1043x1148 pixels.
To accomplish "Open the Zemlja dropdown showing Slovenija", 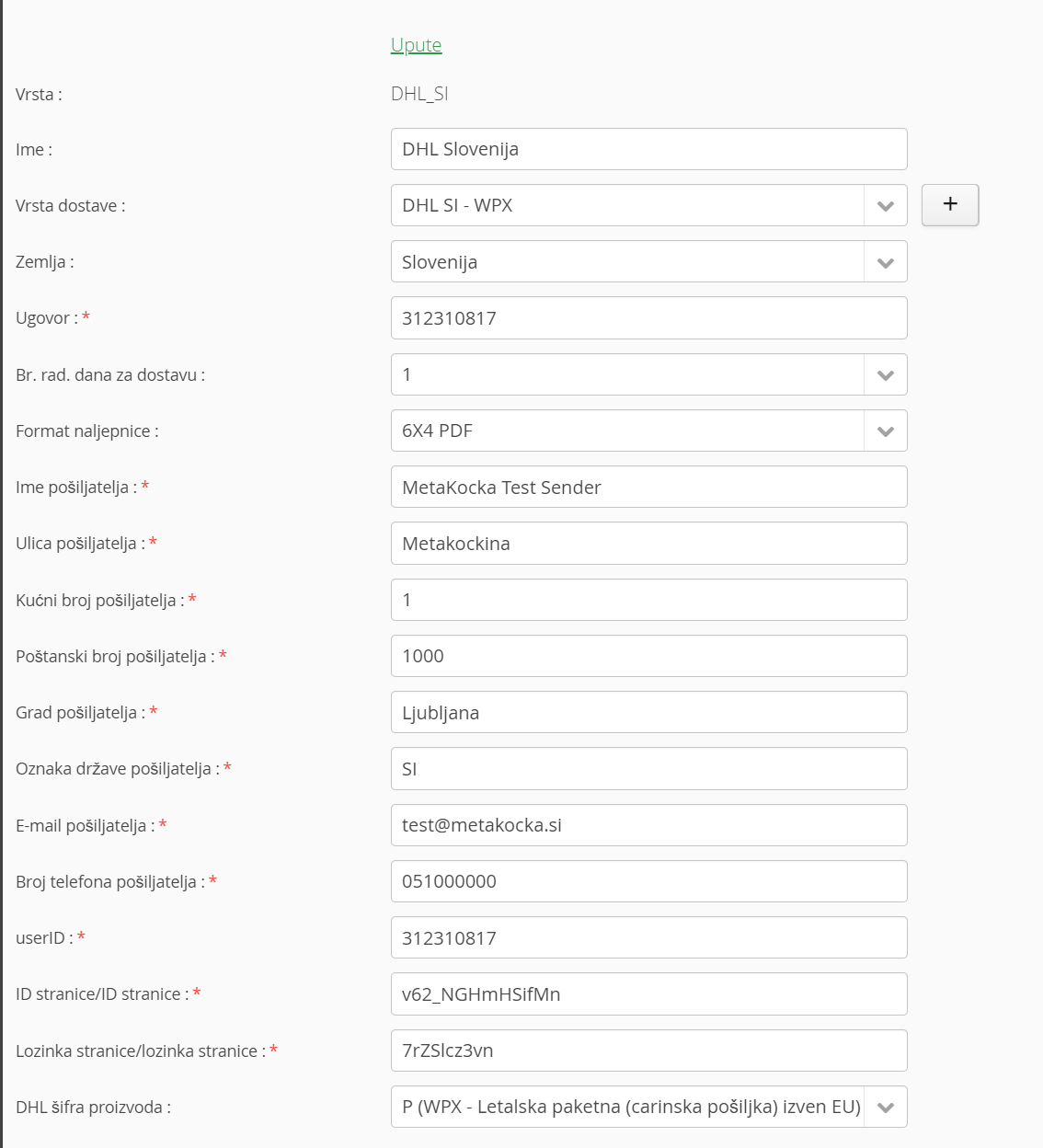I will (x=648, y=261).
